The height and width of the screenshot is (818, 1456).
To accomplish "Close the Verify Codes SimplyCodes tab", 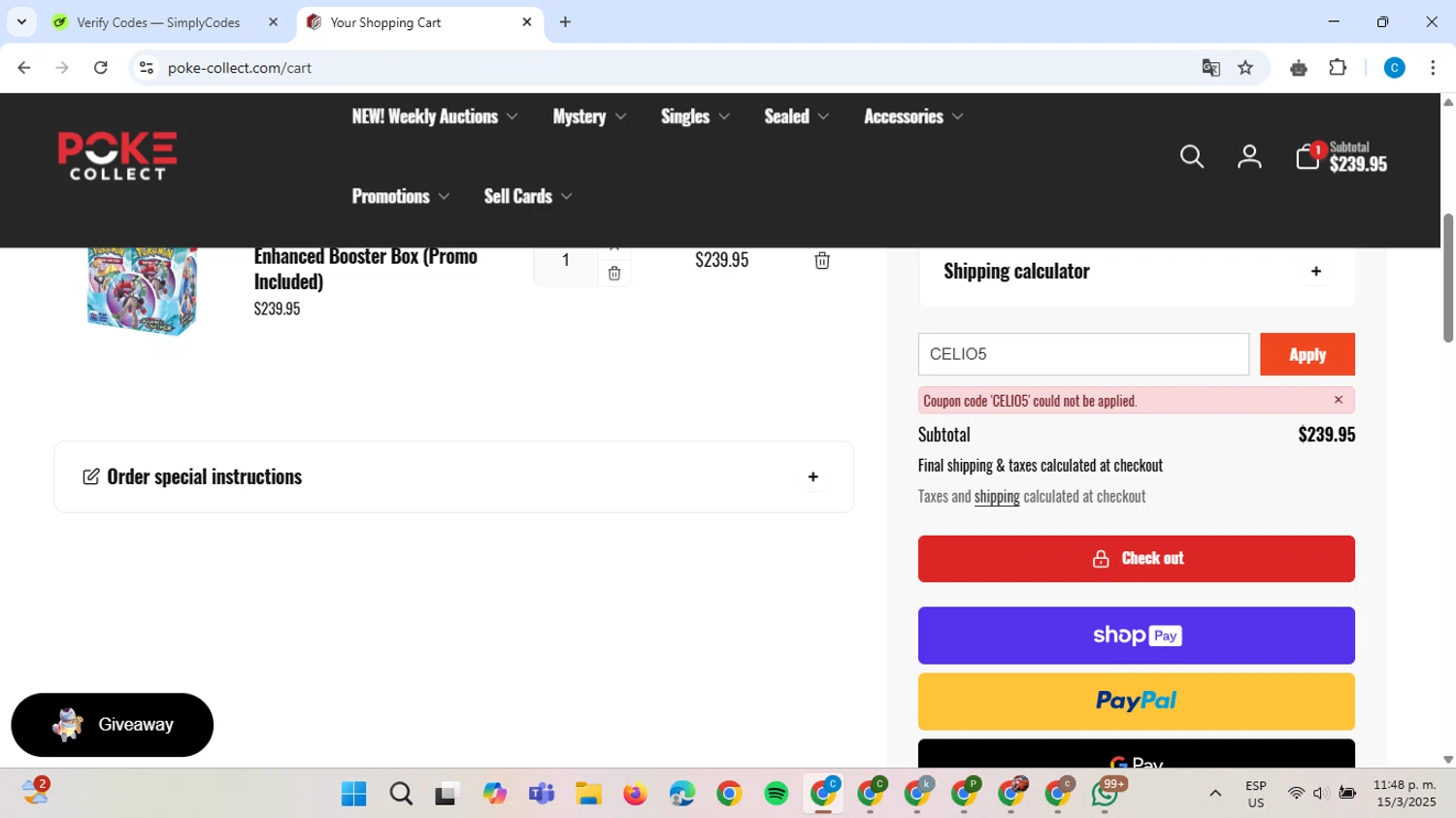I will (x=274, y=21).
